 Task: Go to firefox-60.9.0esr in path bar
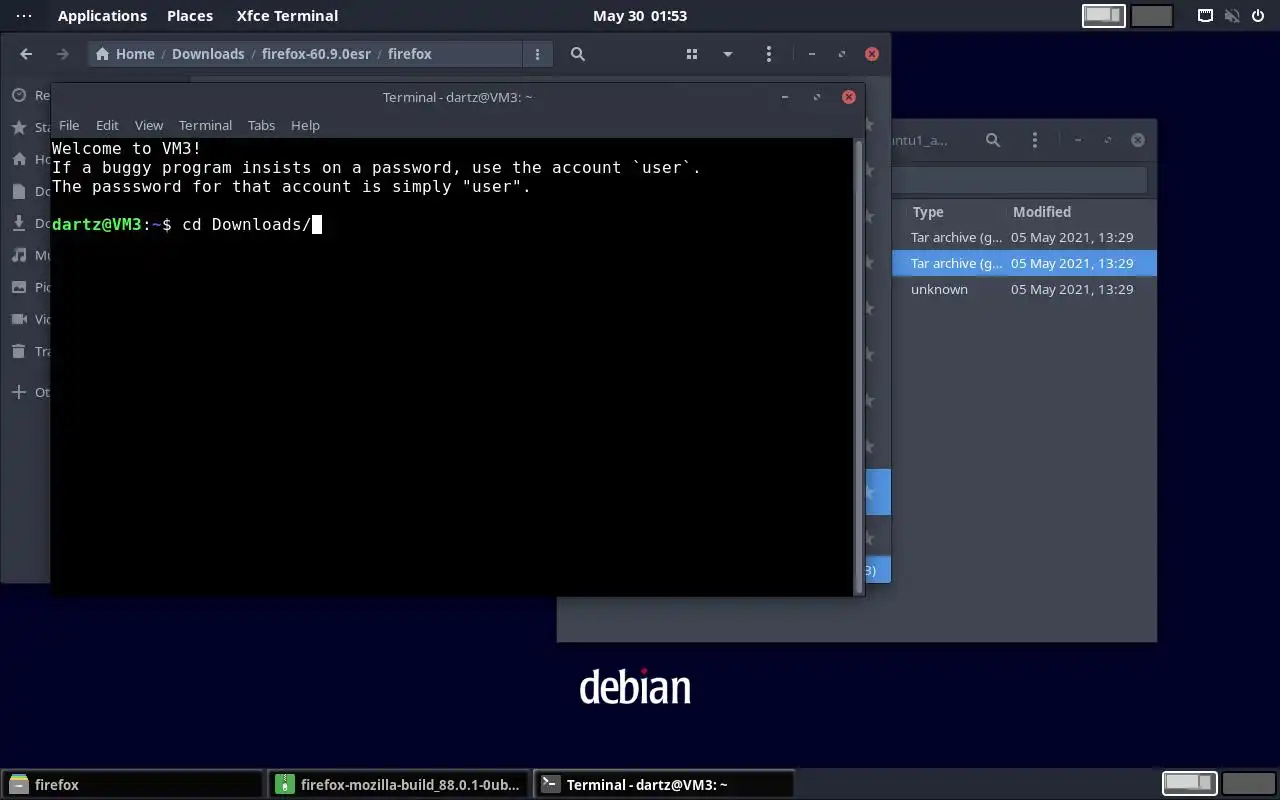pyautogui.click(x=316, y=54)
